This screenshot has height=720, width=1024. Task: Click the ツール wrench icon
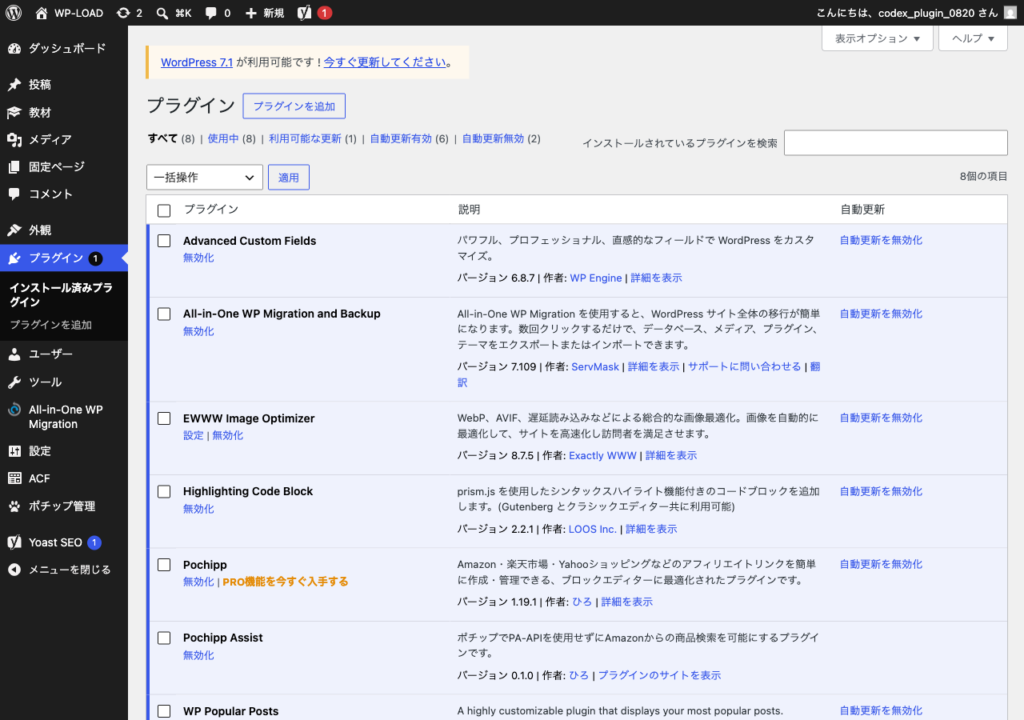click(x=14, y=382)
